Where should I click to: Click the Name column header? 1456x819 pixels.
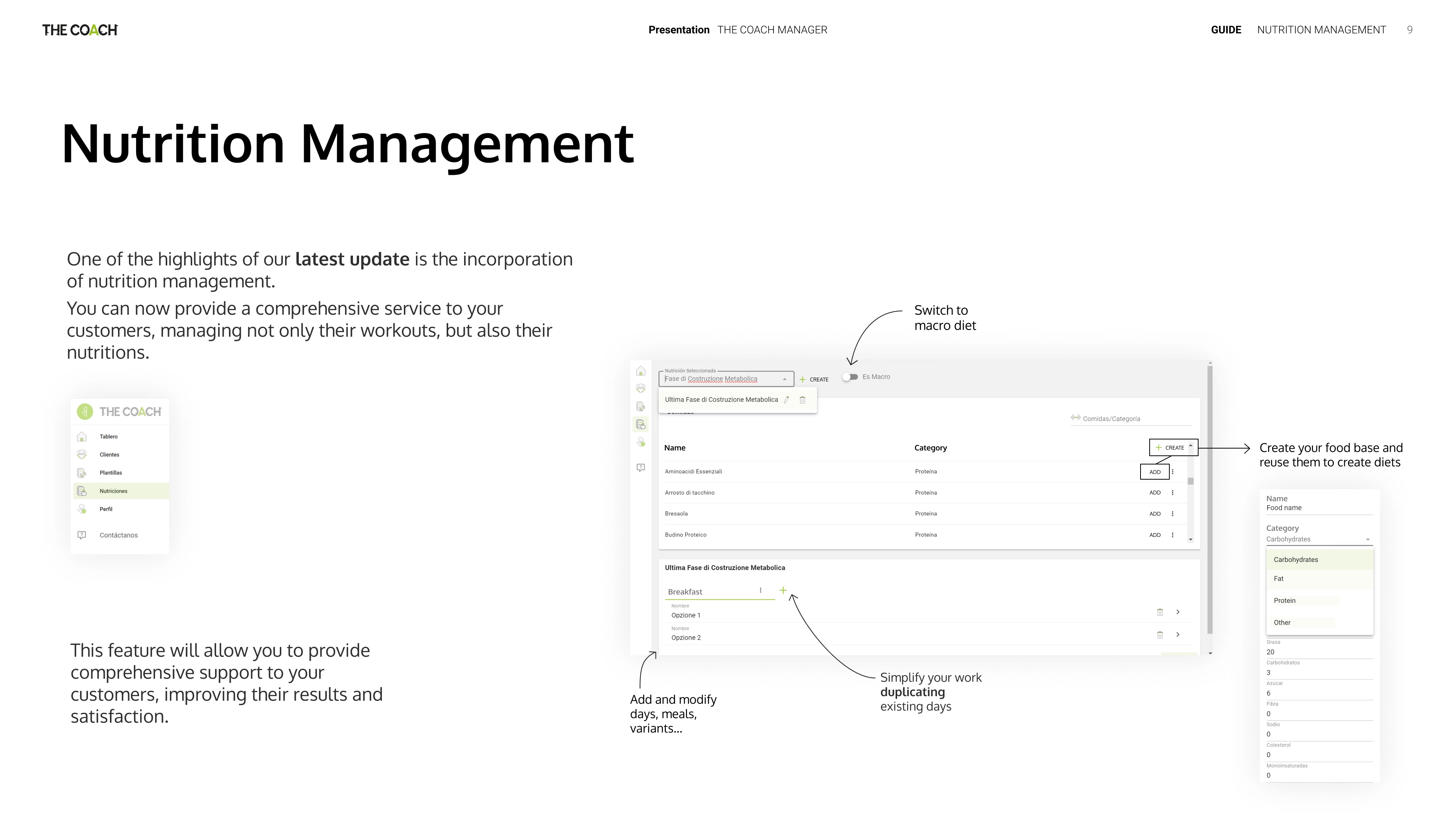point(674,448)
